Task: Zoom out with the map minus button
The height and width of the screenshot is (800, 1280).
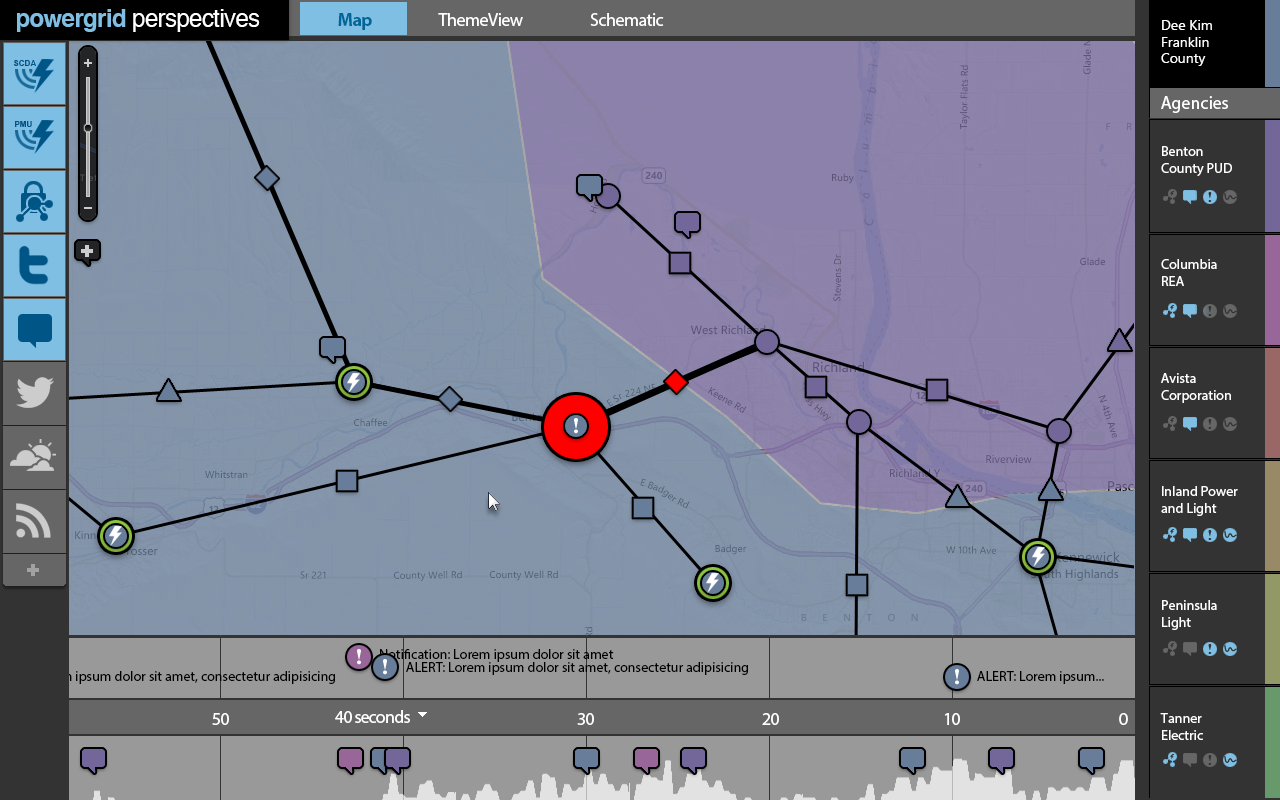Action: click(88, 210)
